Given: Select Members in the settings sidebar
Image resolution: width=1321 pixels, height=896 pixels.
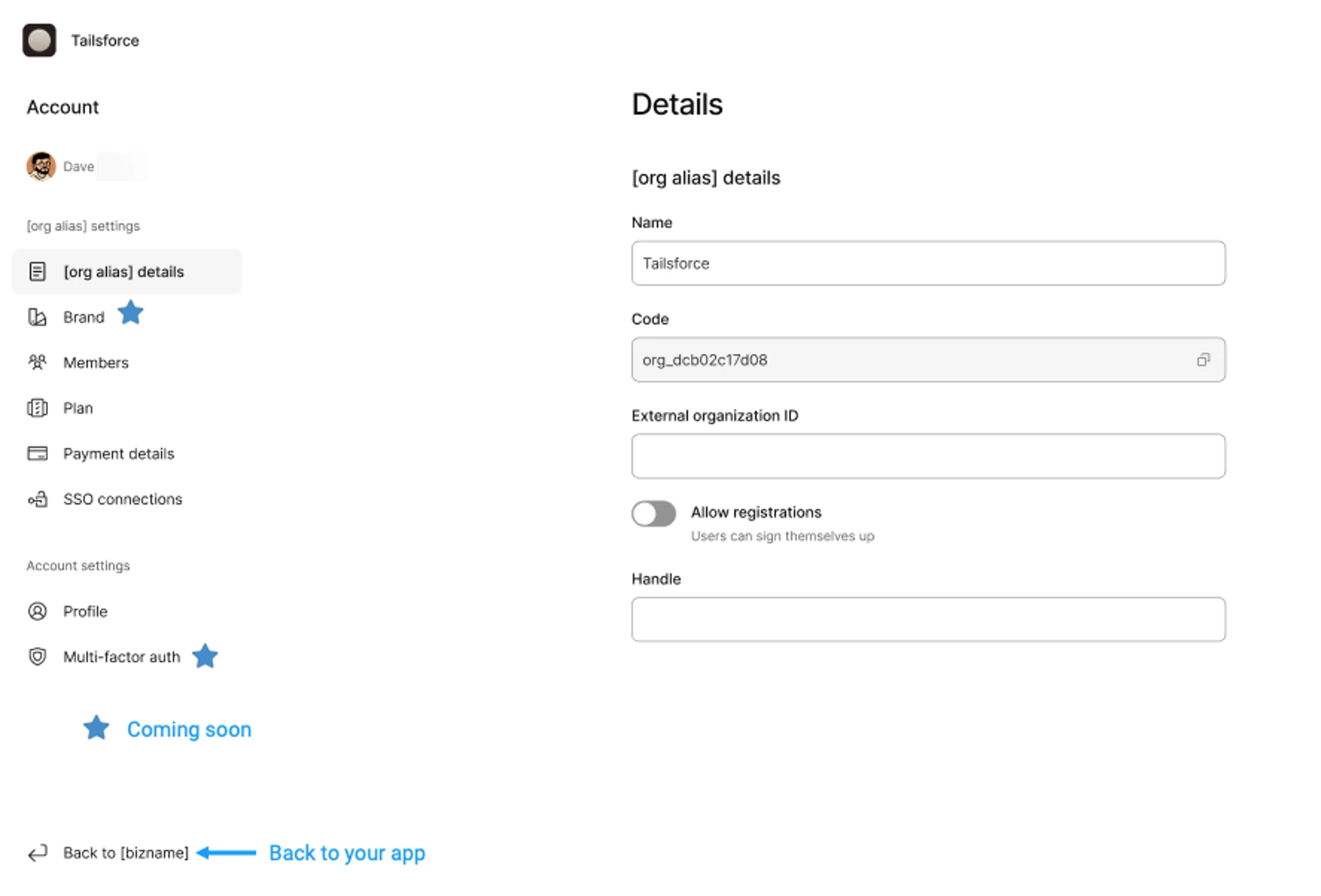Looking at the screenshot, I should click(x=95, y=362).
